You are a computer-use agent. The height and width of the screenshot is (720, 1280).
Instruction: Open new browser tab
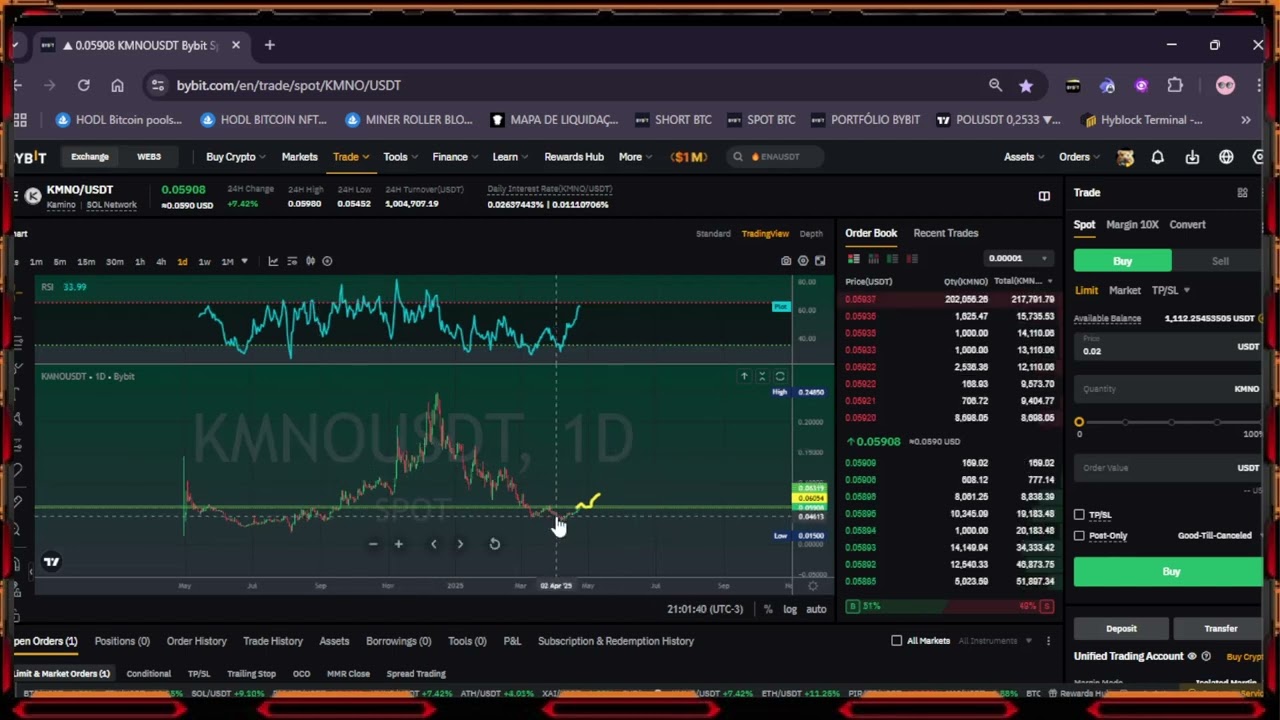269,45
